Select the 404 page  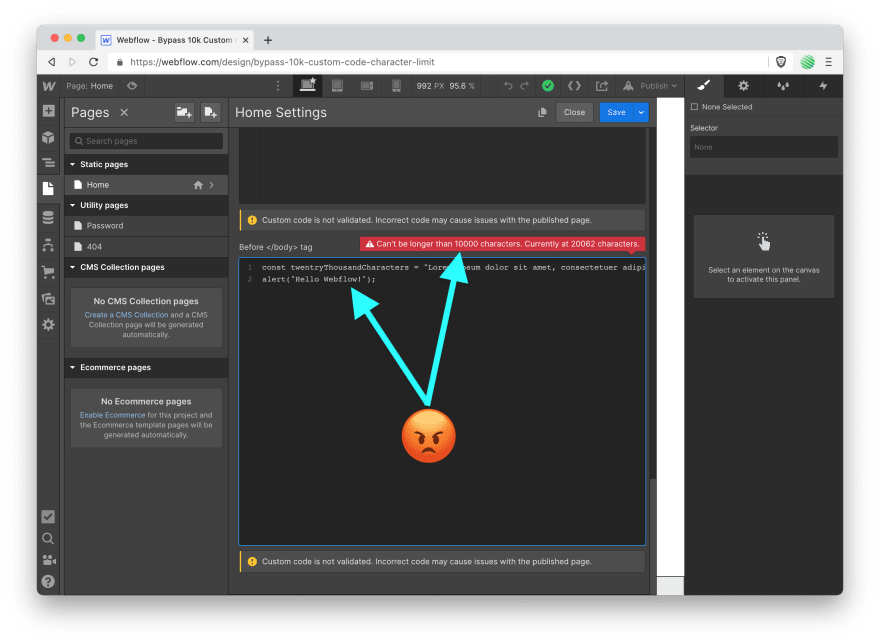click(146, 246)
